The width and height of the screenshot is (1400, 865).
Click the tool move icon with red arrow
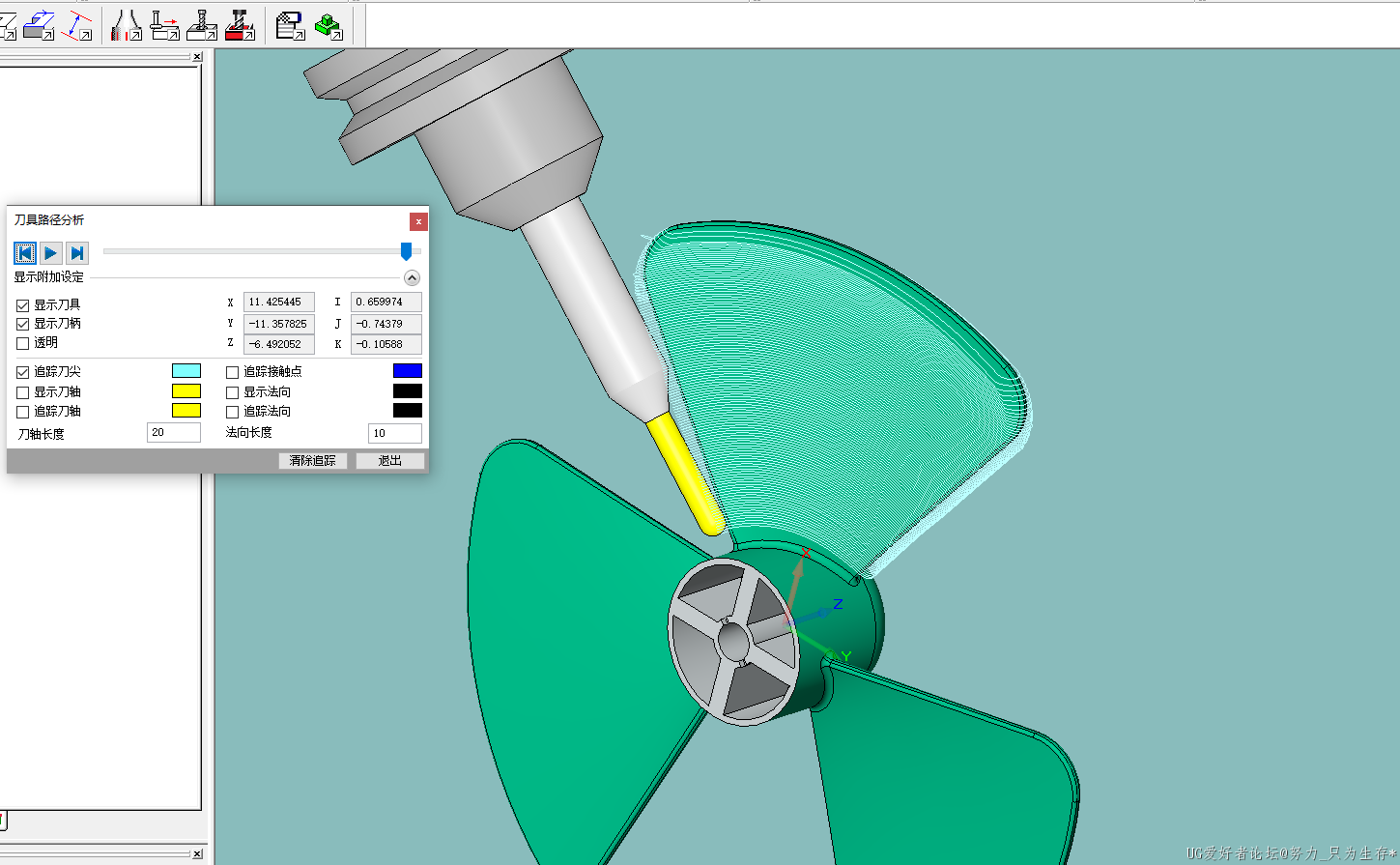(164, 25)
